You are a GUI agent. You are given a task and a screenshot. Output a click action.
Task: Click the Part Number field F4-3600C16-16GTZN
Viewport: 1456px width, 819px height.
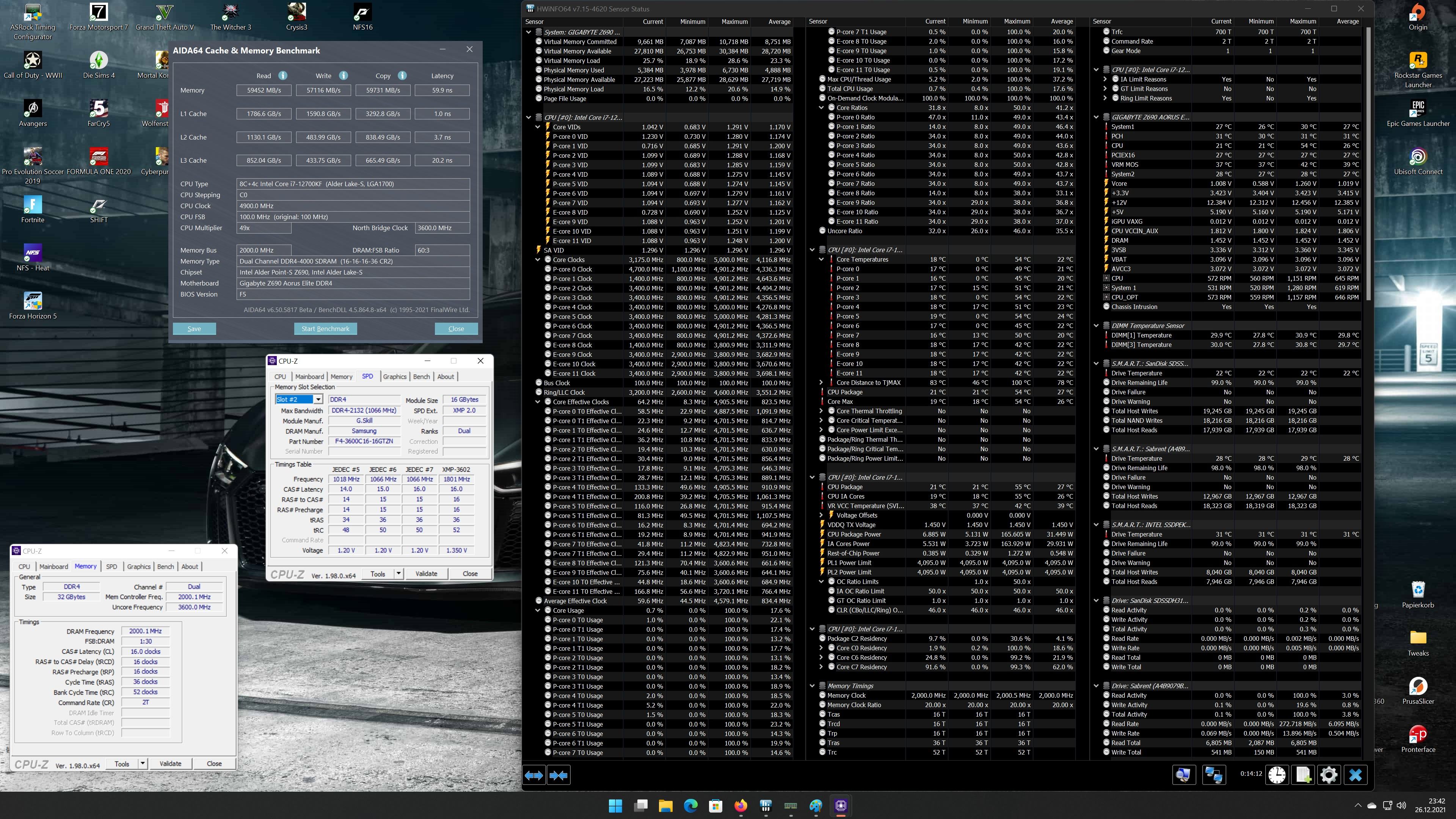364,441
